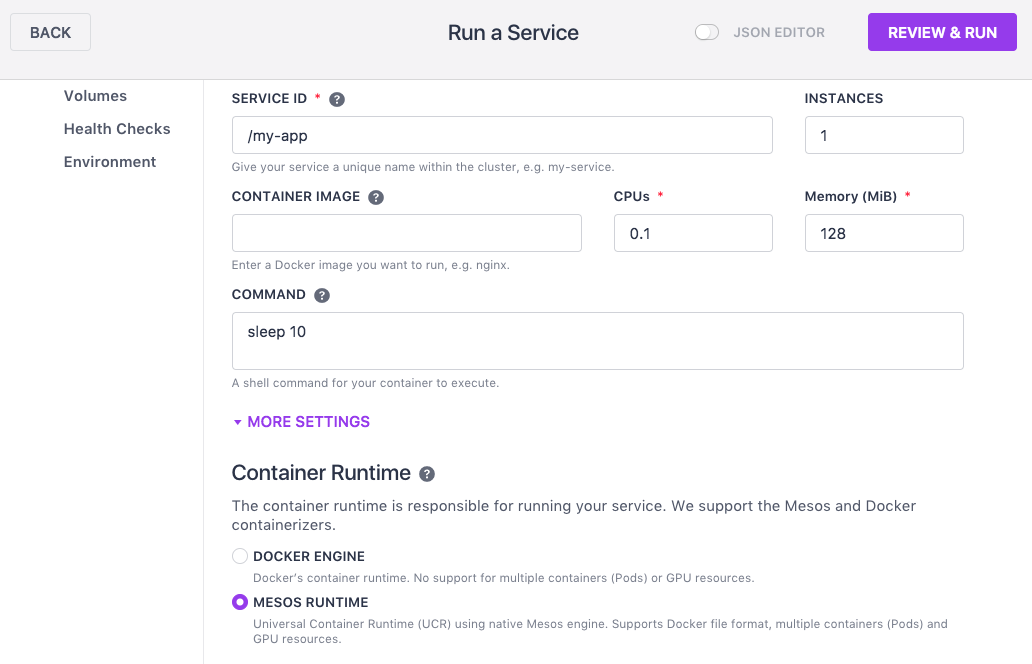Open the Service ID help icon

pyautogui.click(x=337, y=99)
